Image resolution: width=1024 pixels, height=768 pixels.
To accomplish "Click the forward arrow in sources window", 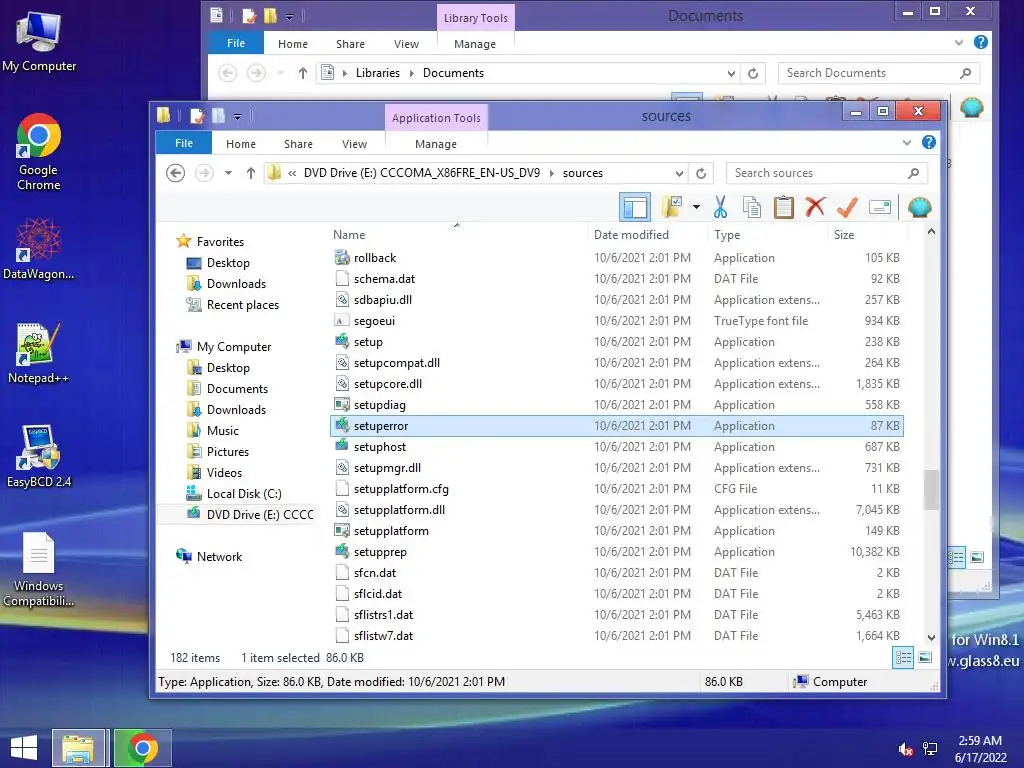I will click(x=204, y=173).
